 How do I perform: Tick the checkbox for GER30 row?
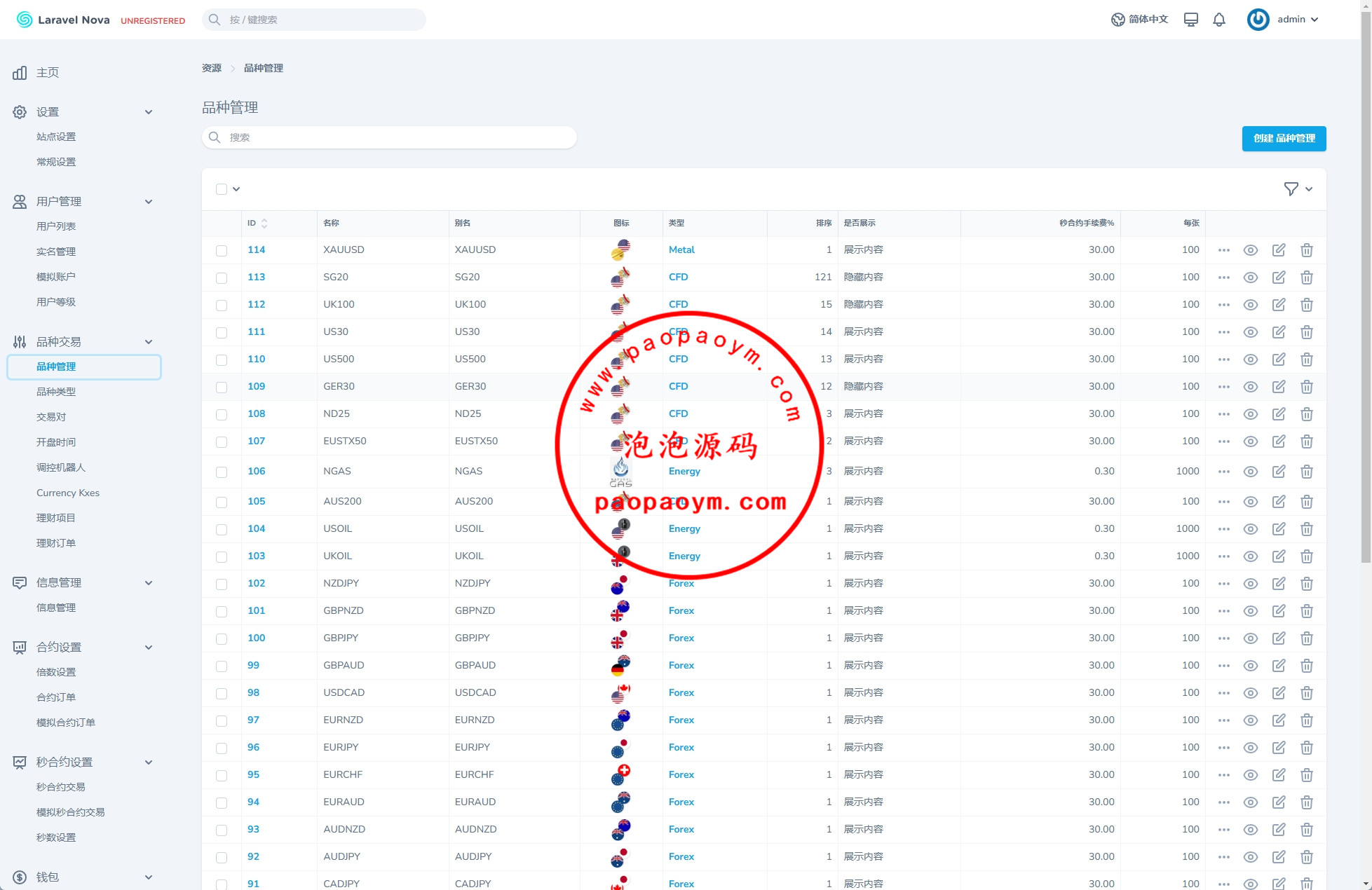[222, 387]
